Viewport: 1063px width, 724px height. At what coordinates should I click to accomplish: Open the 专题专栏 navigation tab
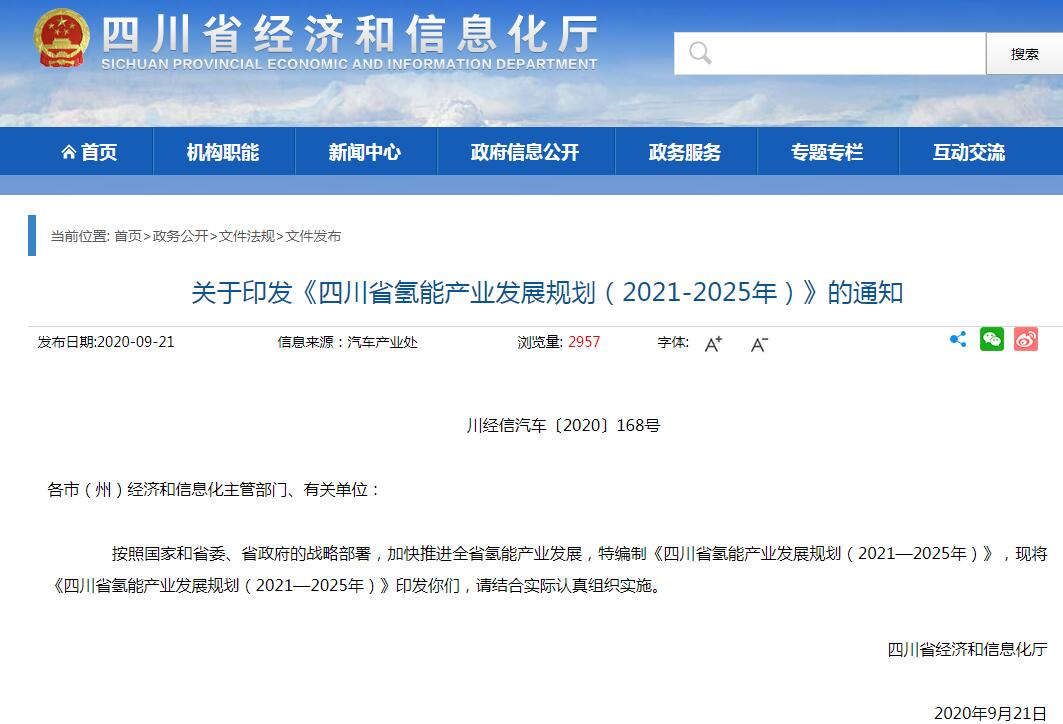pyautogui.click(x=827, y=152)
